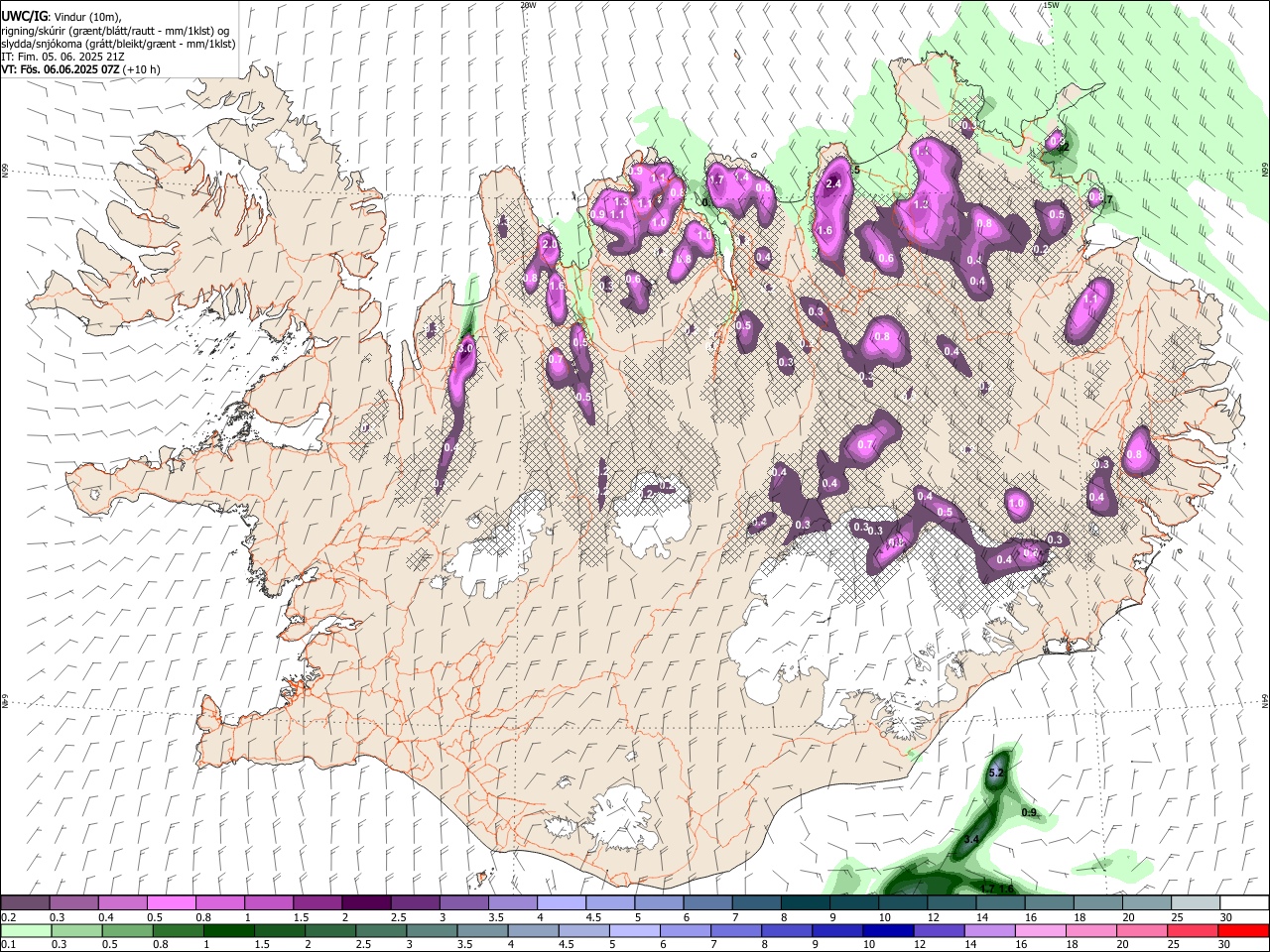Click the dark teal snow swatch 8–9
The image size is (1270, 952).
pos(805,903)
